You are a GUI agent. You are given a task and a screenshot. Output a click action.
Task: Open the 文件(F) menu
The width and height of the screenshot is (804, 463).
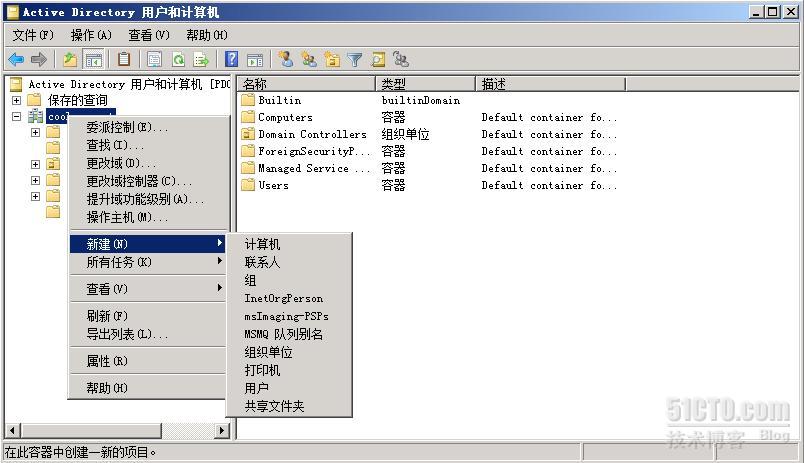point(33,35)
